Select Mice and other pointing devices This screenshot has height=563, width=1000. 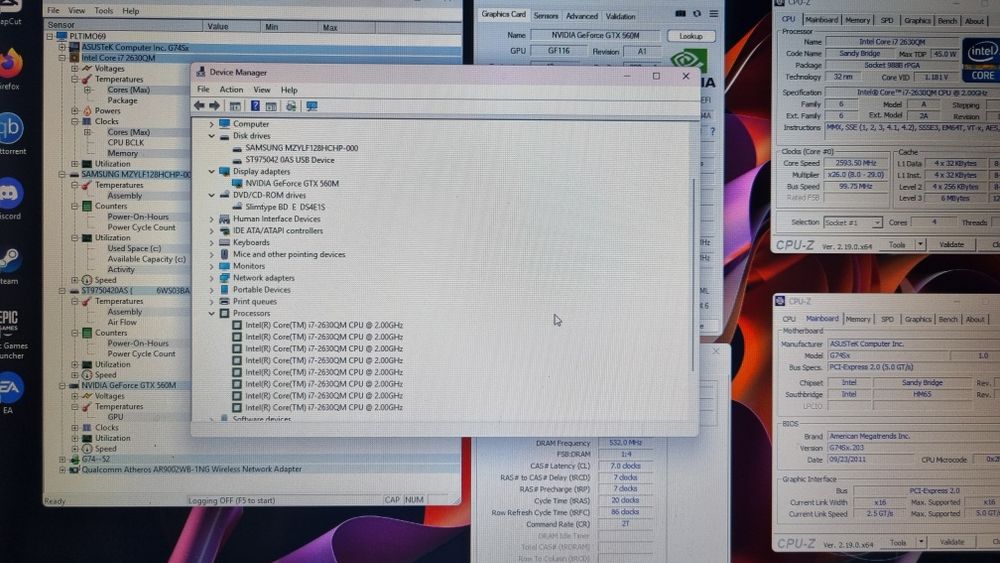coord(289,254)
